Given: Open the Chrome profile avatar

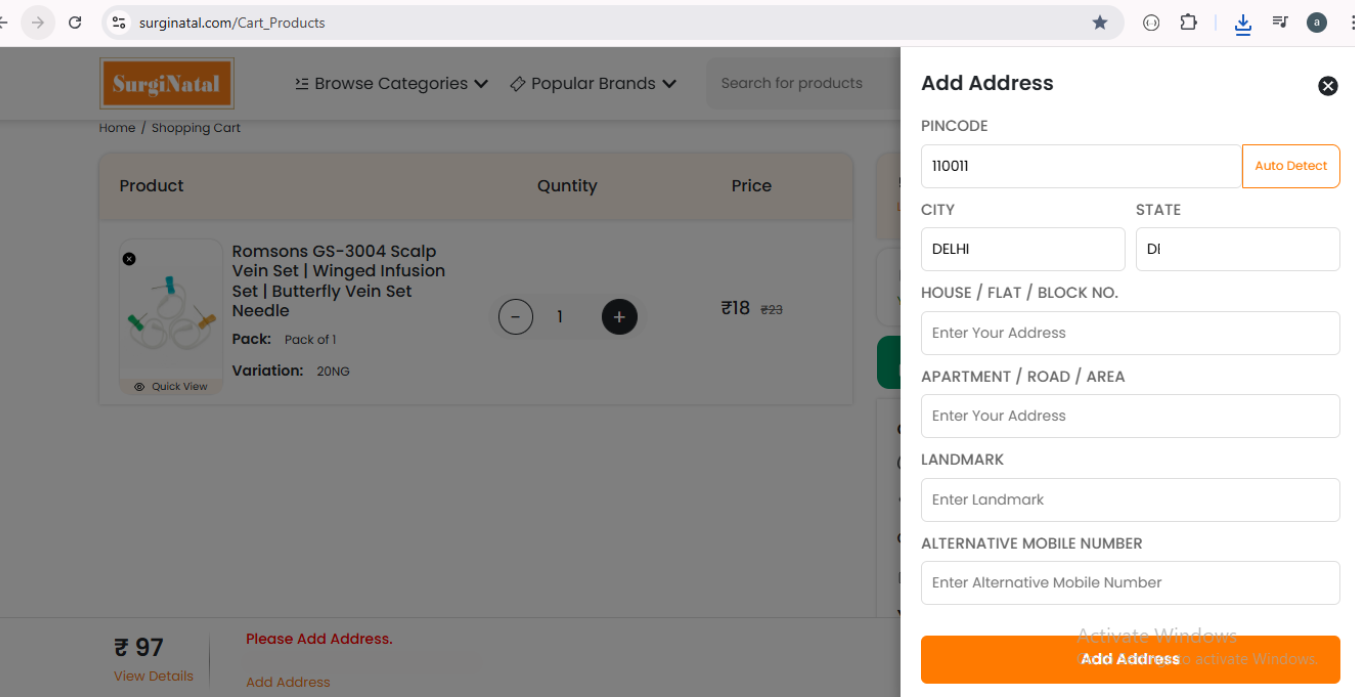Looking at the screenshot, I should click(x=1316, y=22).
